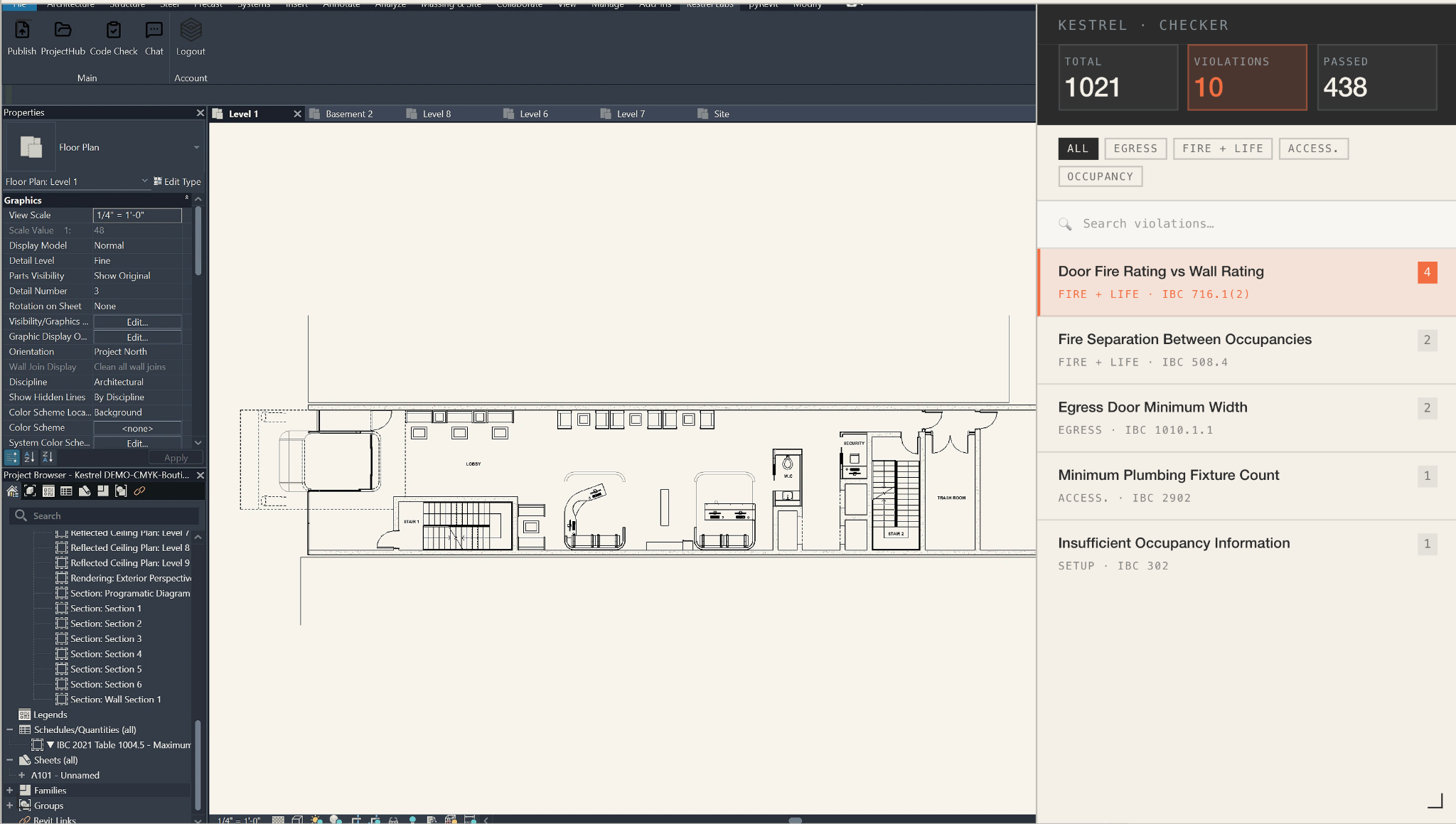Click the Kestrel search violations magnifier icon
1456x824 pixels.
click(x=1065, y=224)
